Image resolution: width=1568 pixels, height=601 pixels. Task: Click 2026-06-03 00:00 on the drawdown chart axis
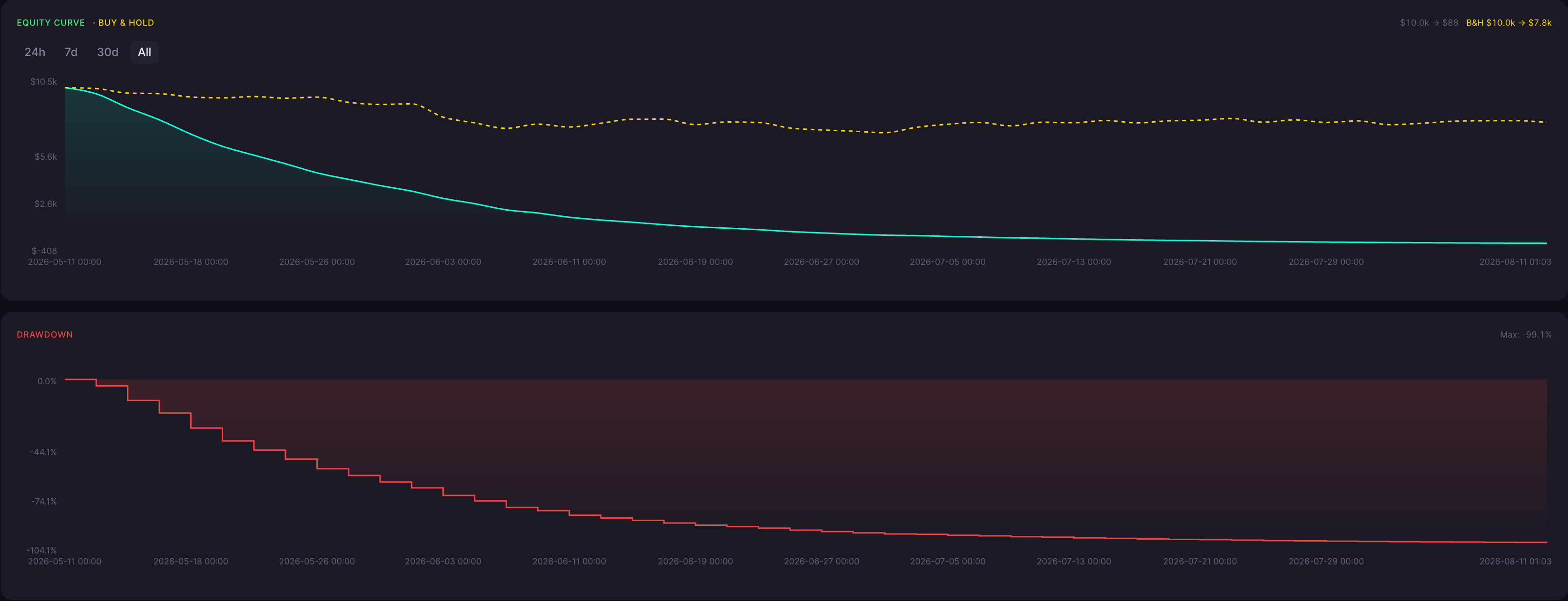tap(443, 562)
